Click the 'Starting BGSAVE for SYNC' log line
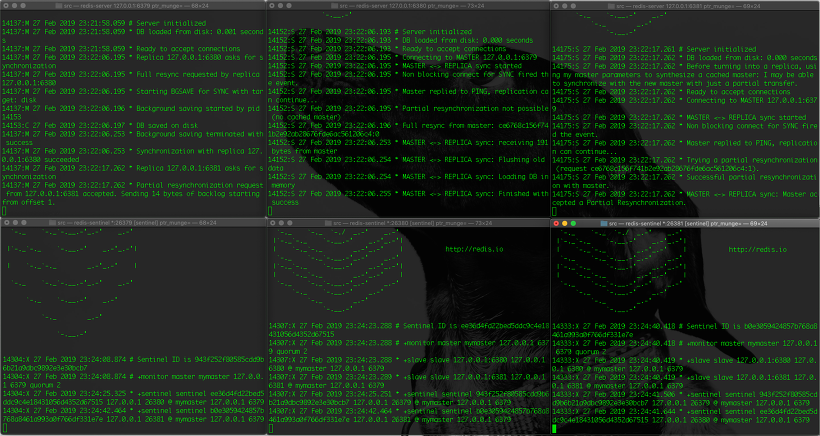This screenshot has width=820, height=436. tap(132, 95)
